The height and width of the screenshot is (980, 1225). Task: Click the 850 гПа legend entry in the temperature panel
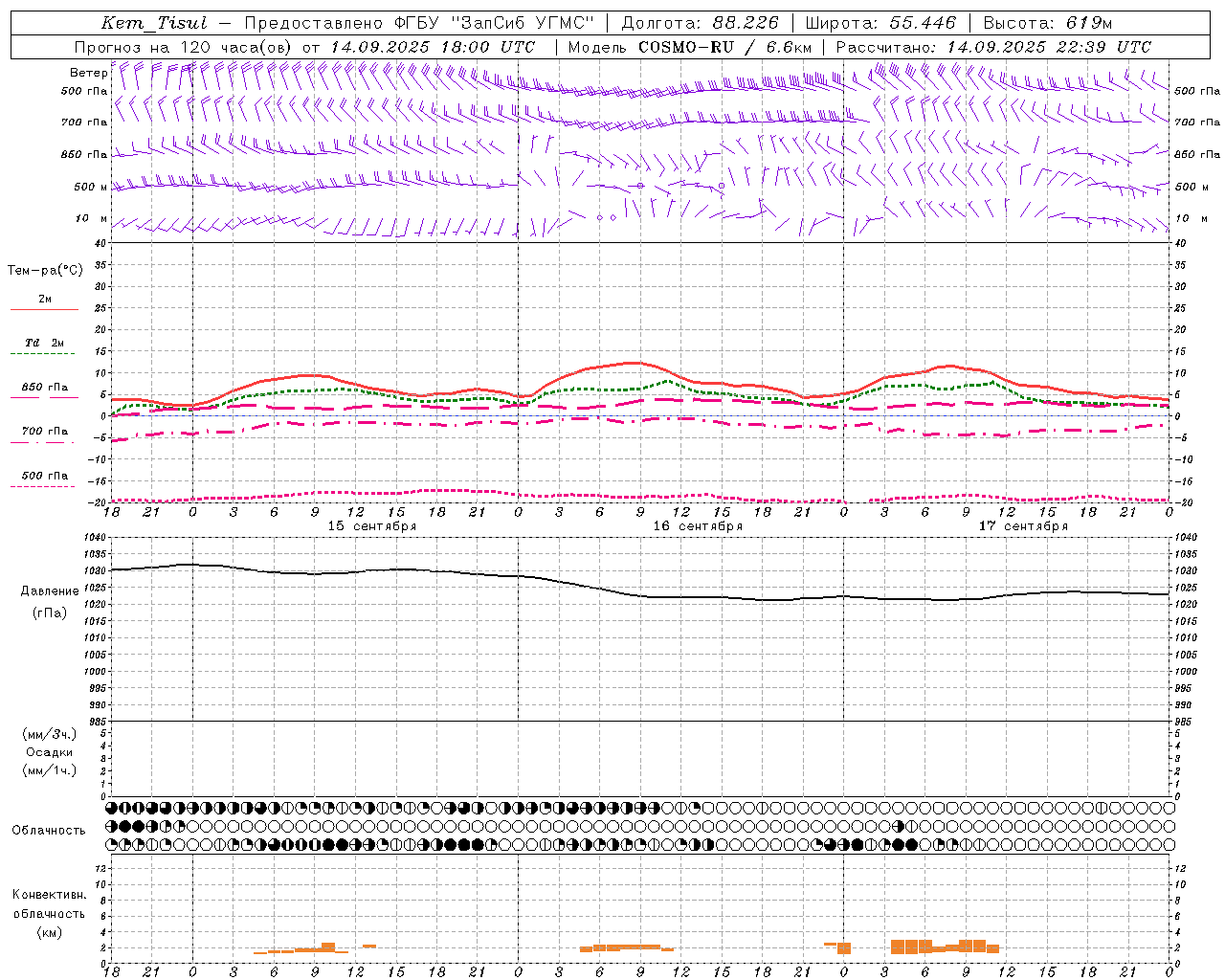44,388
